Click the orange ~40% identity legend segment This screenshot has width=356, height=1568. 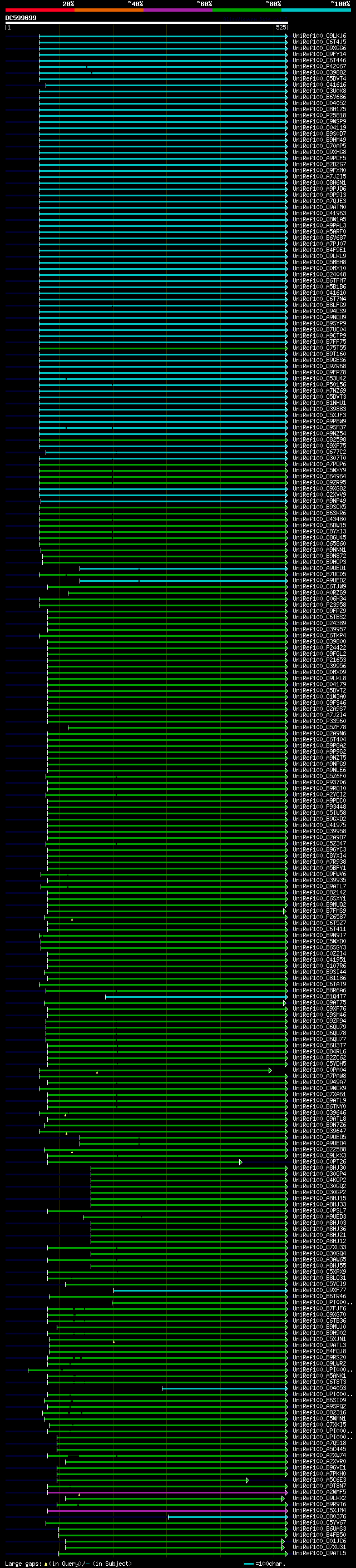pos(109,10)
